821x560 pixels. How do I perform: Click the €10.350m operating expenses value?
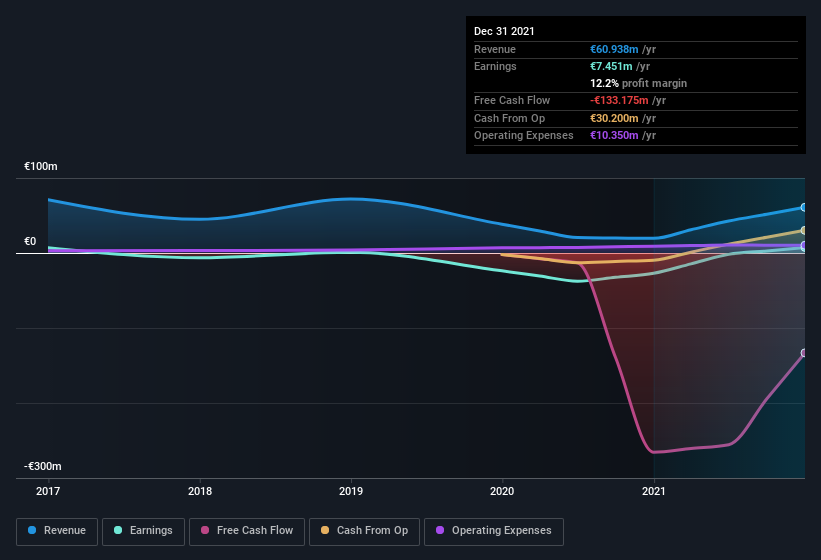(614, 135)
